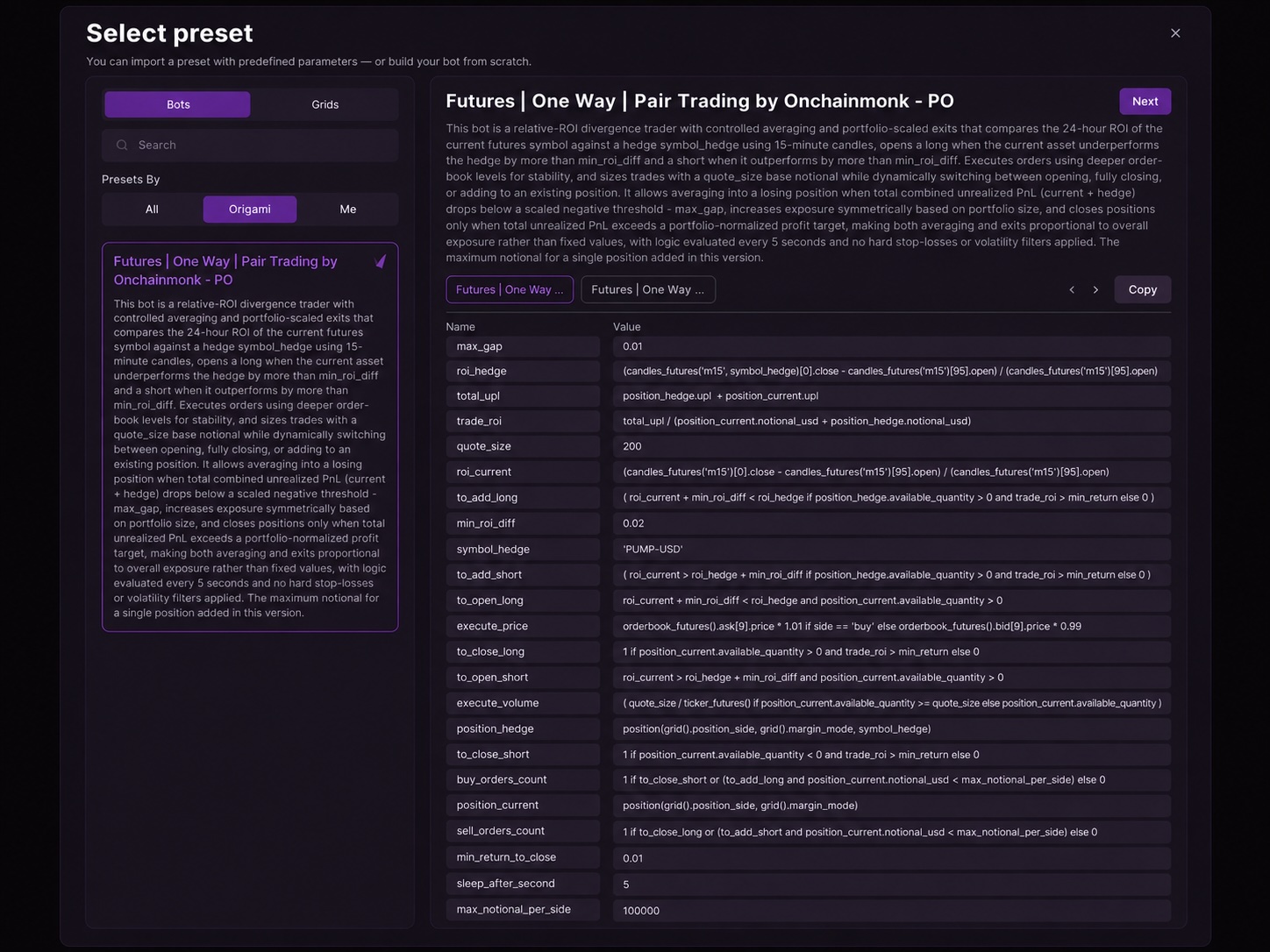
Task: Click the Next button
Action: (1145, 102)
